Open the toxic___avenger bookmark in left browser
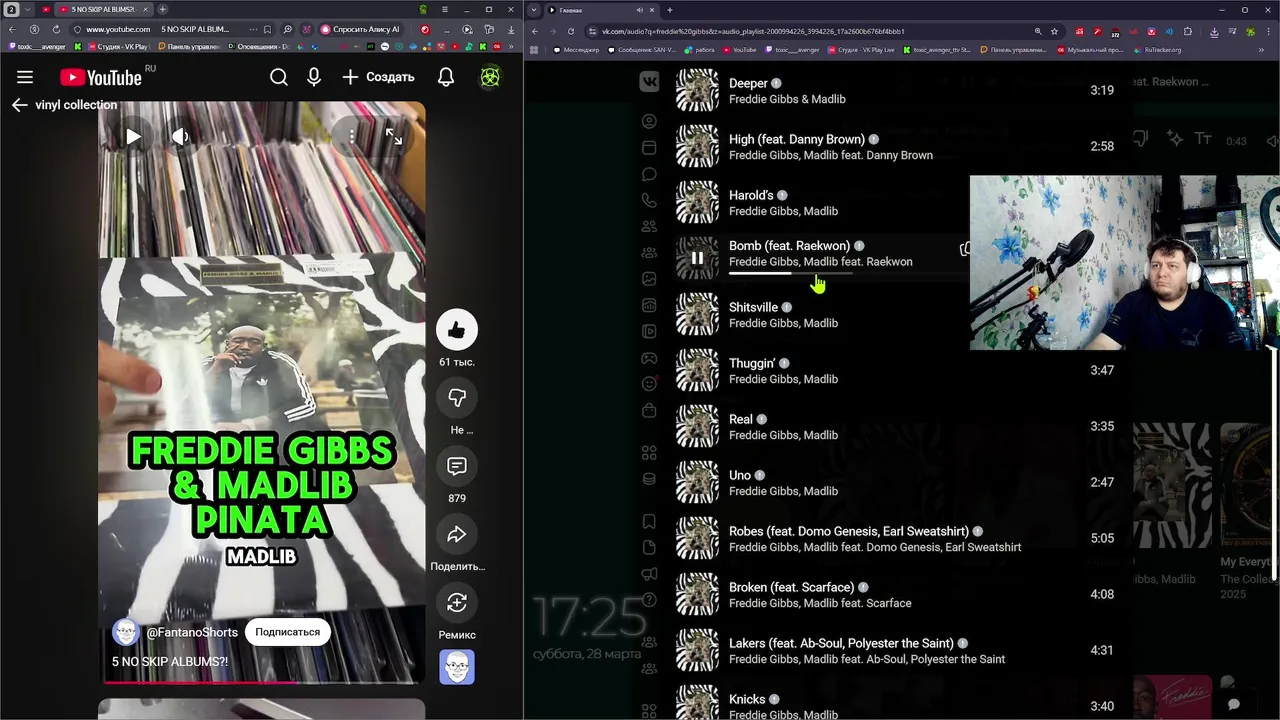This screenshot has width=1280, height=720. (37, 46)
